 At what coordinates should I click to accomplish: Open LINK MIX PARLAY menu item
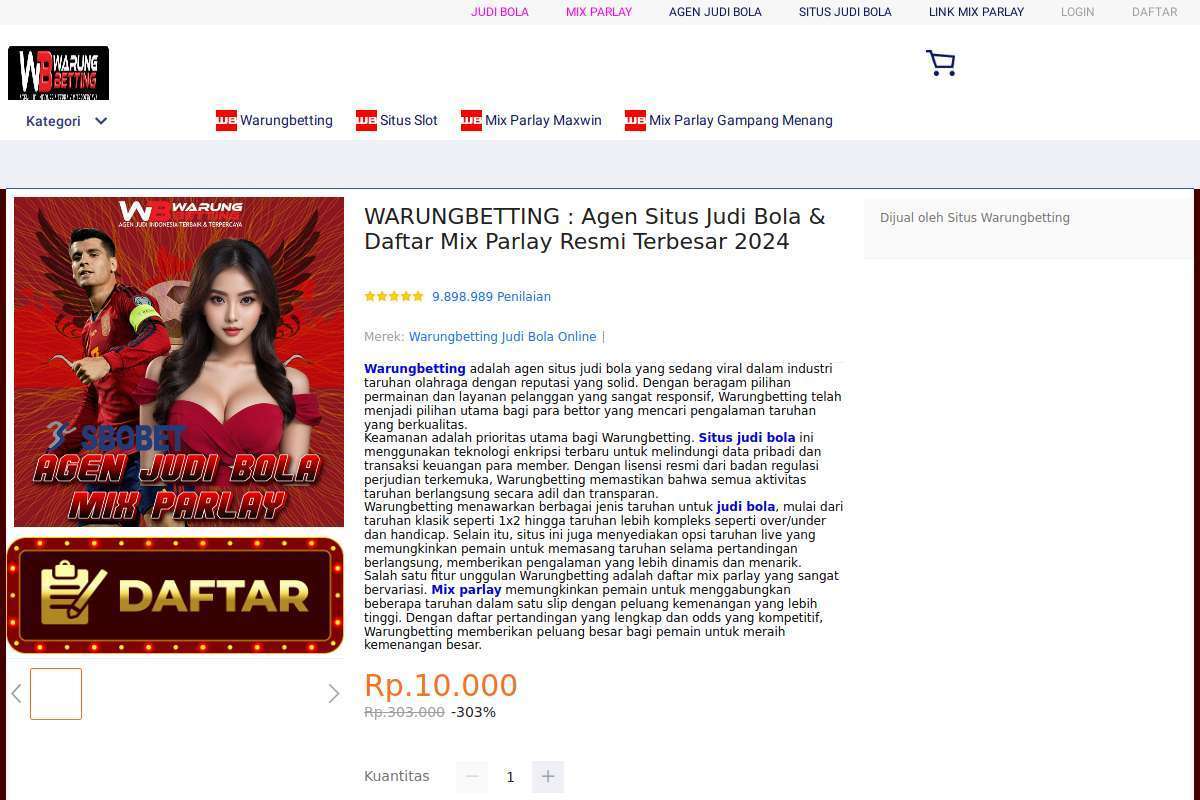tap(976, 12)
